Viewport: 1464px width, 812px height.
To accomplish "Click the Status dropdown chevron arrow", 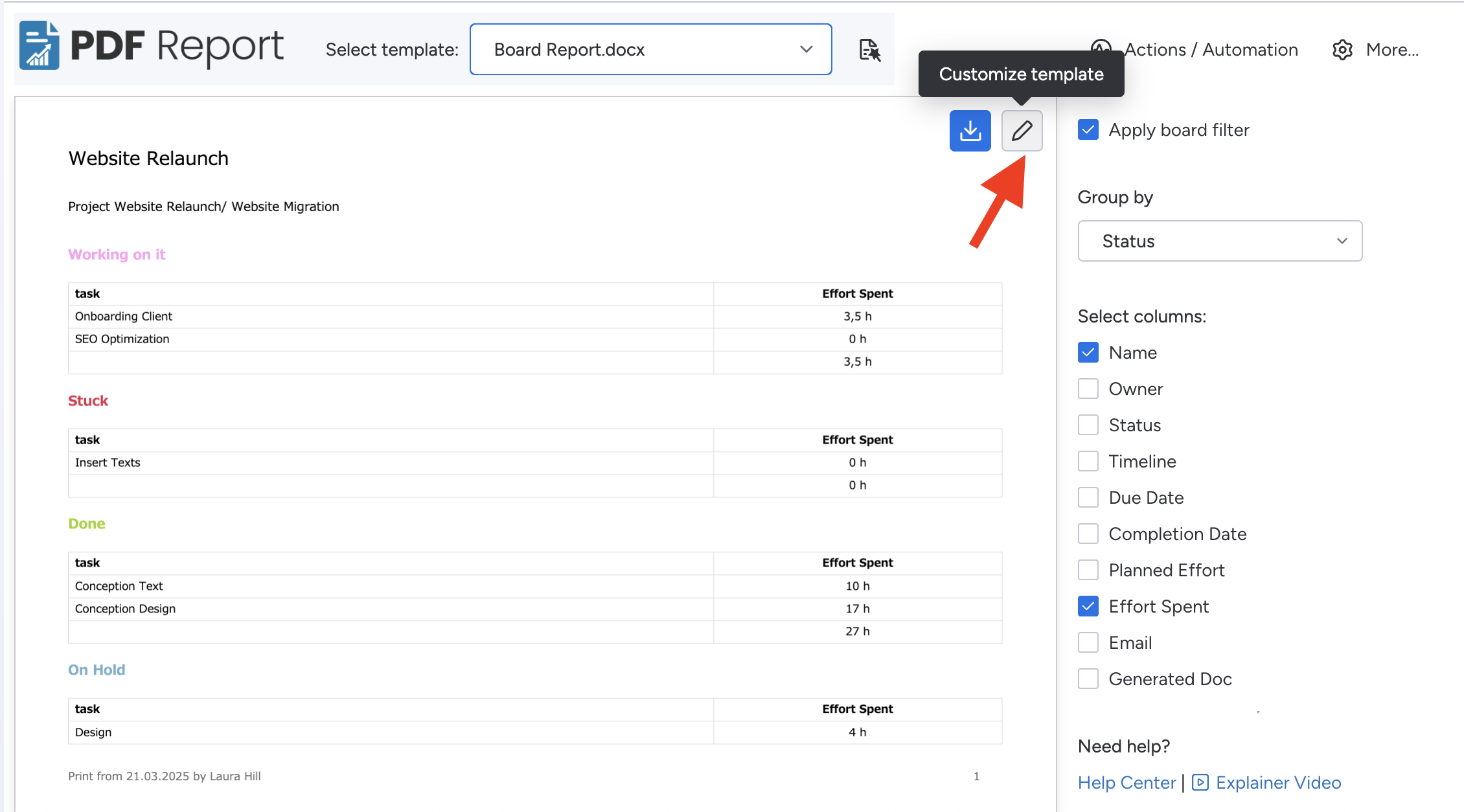I will [1342, 241].
